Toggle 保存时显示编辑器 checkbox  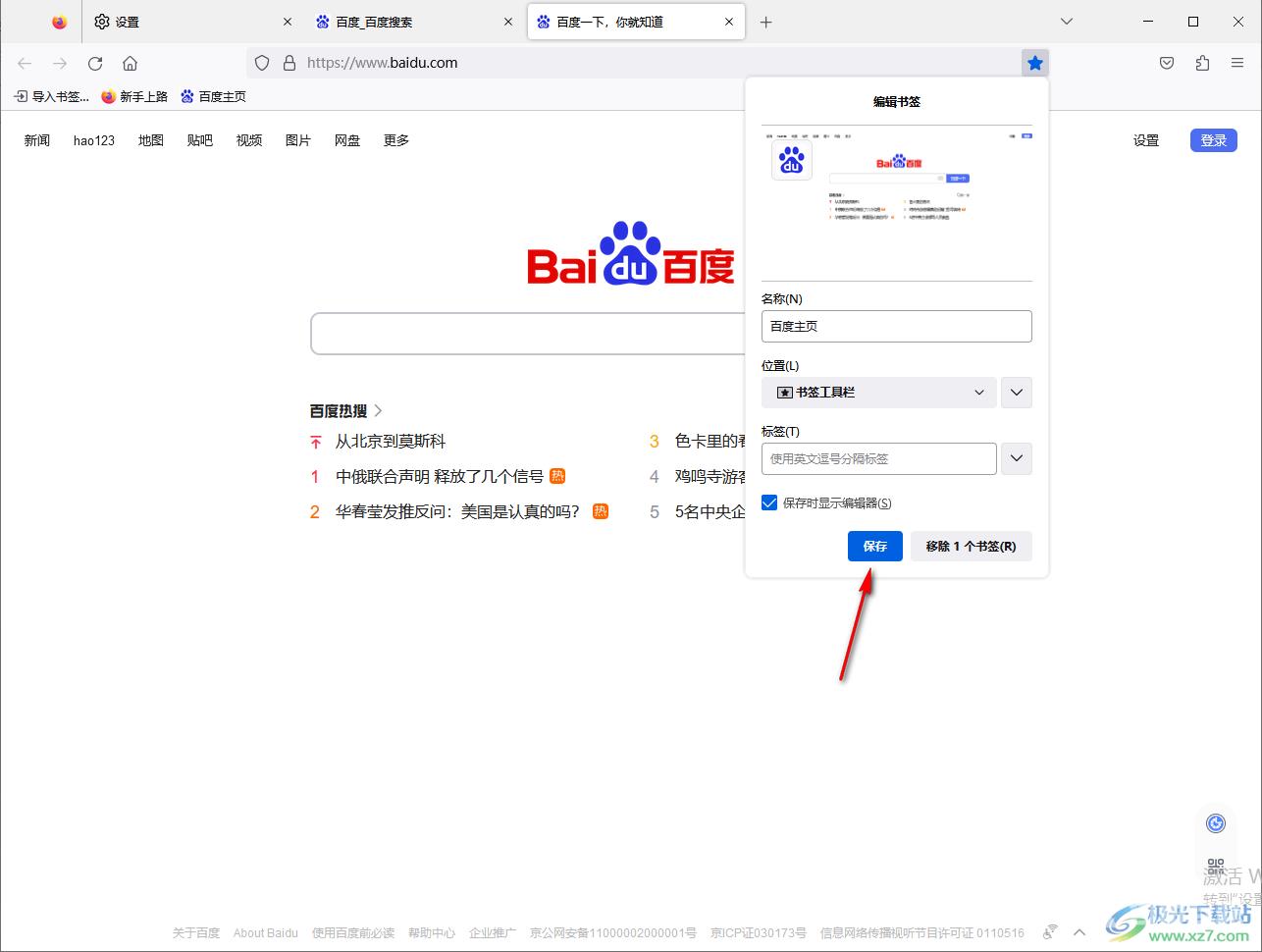pos(769,502)
